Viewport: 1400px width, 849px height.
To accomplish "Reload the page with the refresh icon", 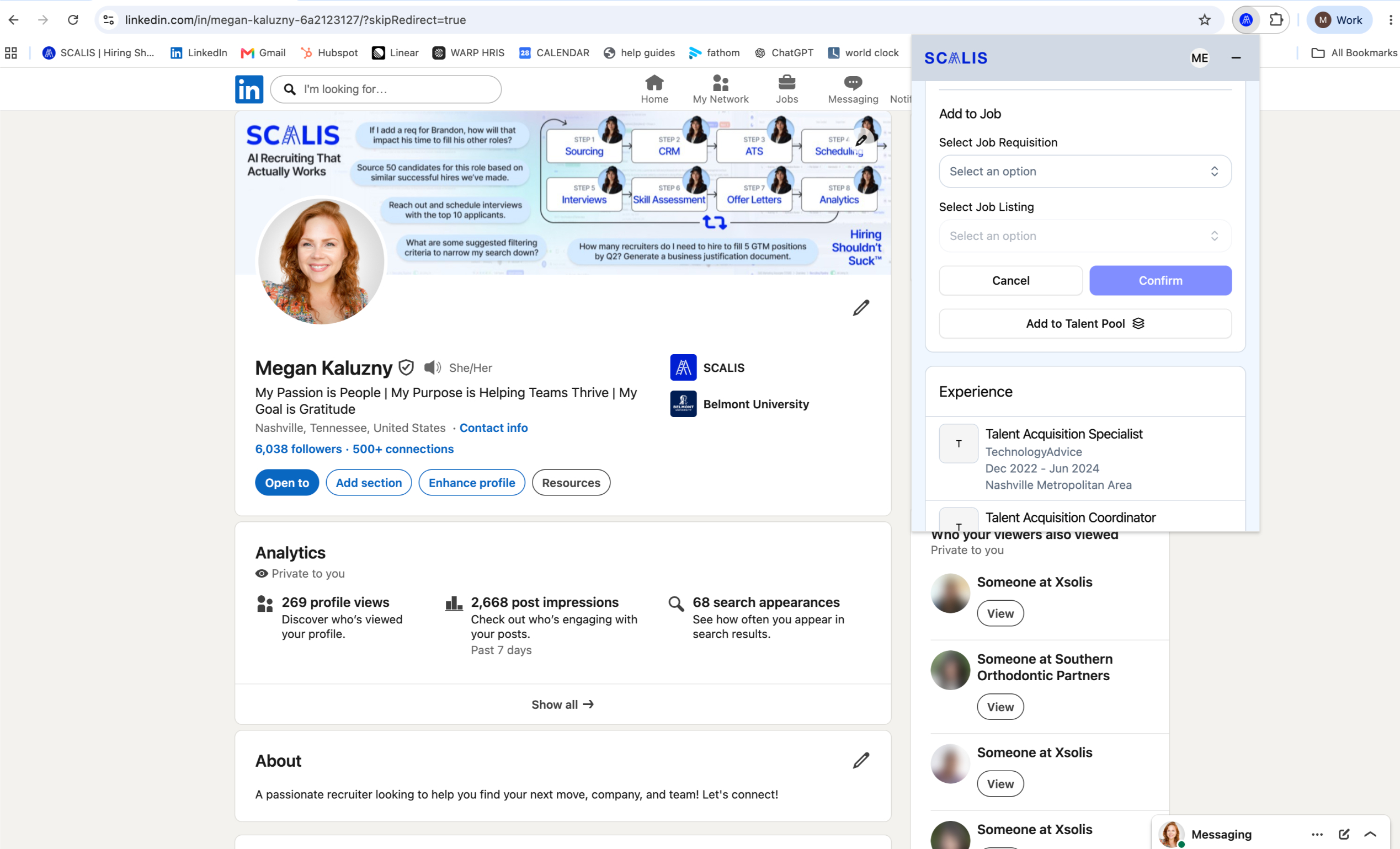I will click(73, 20).
